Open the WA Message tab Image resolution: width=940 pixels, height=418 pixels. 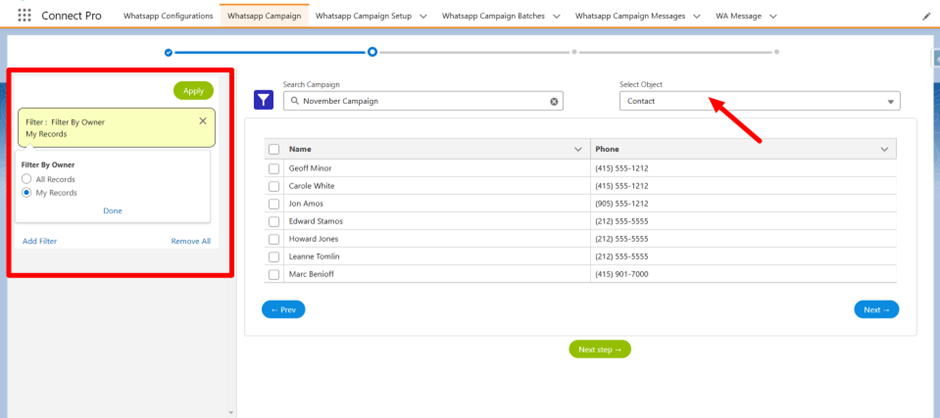[739, 16]
